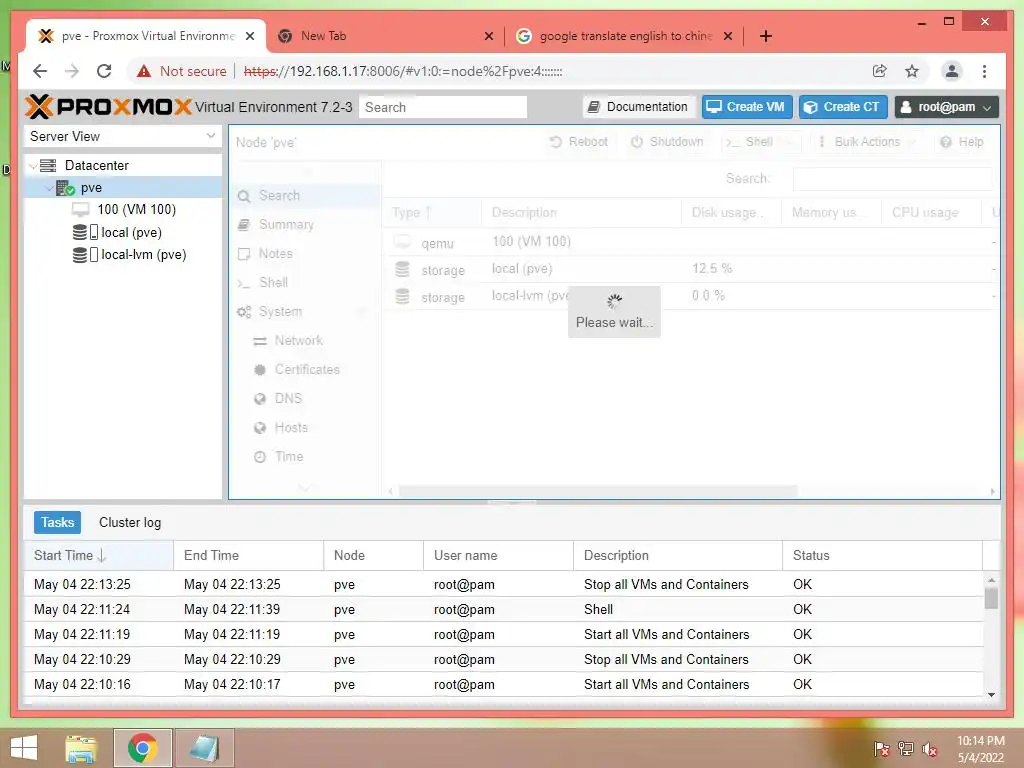Open the Chrome three-dot menu
This screenshot has width=1024, height=768.
coord(984,71)
